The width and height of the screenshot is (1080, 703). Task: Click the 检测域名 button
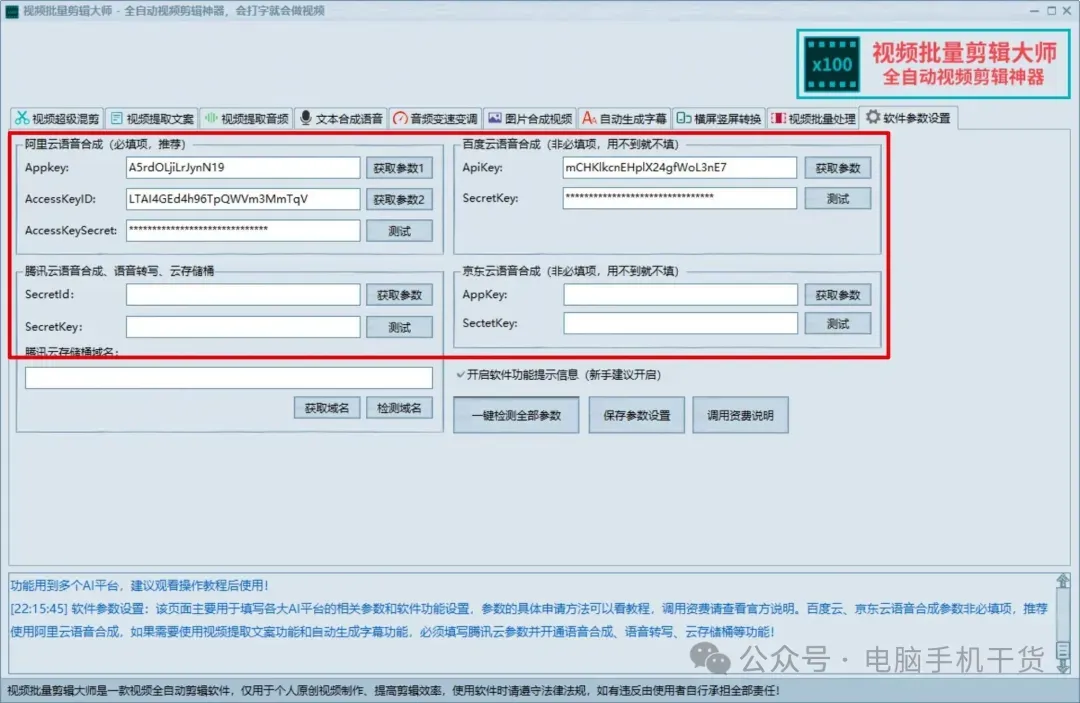tap(399, 408)
